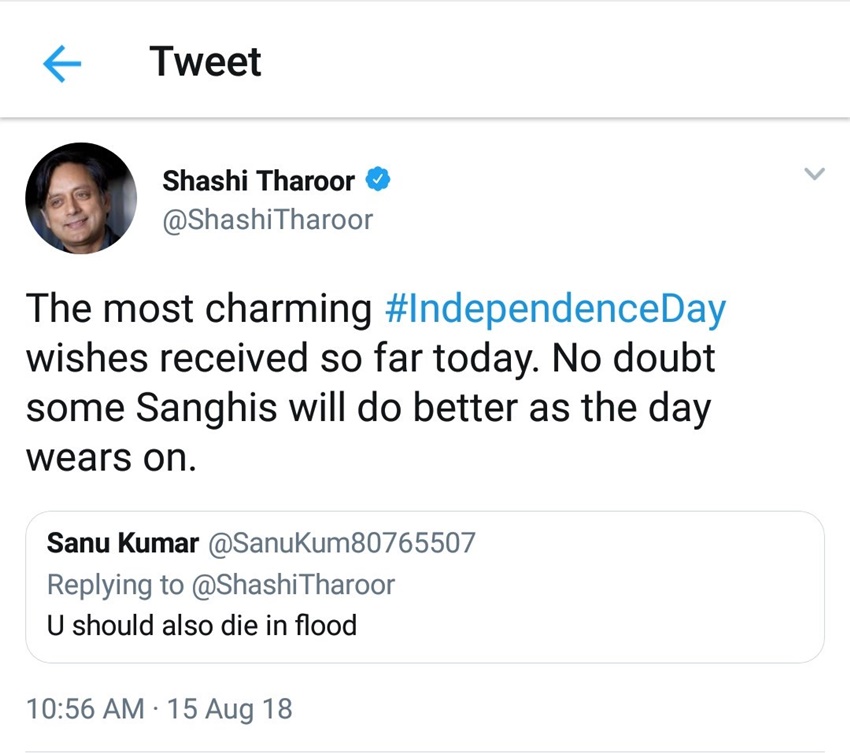Click the @ShashiTharoor handle below the name

click(267, 219)
